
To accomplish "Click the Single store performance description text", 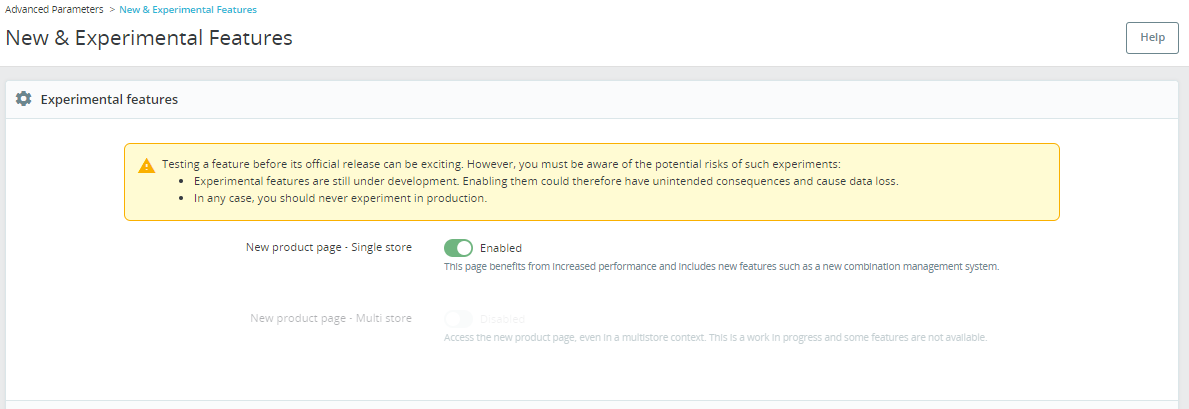I will coord(721,267).
